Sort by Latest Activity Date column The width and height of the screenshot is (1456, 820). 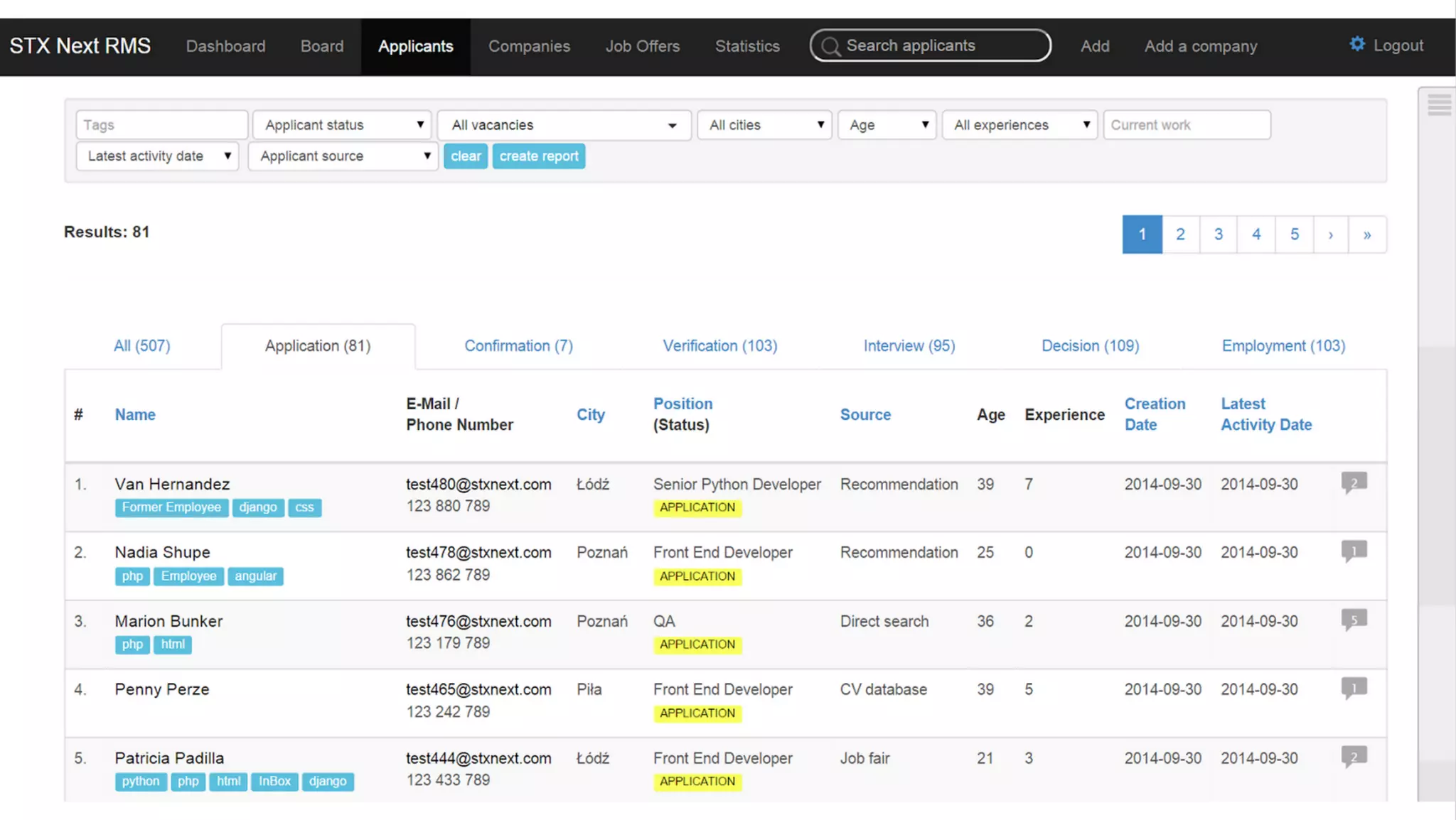(x=1266, y=414)
